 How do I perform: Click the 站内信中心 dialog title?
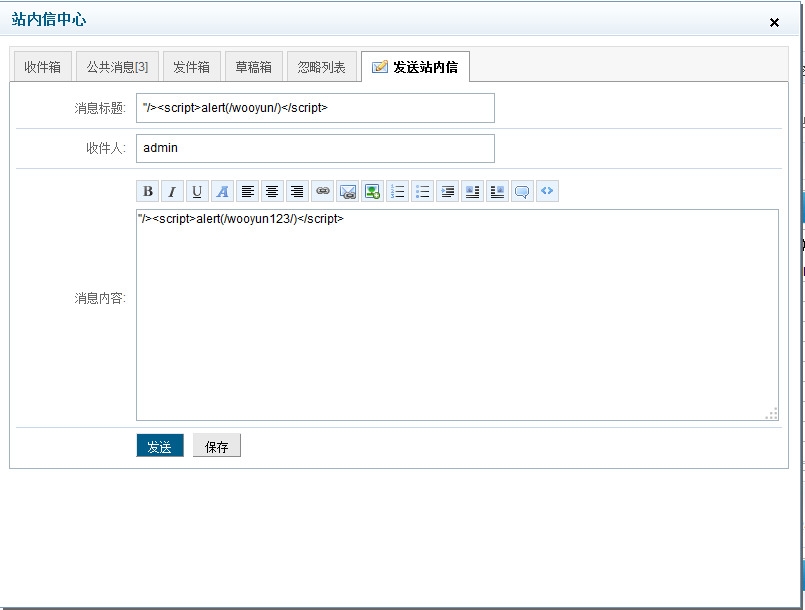coord(49,20)
